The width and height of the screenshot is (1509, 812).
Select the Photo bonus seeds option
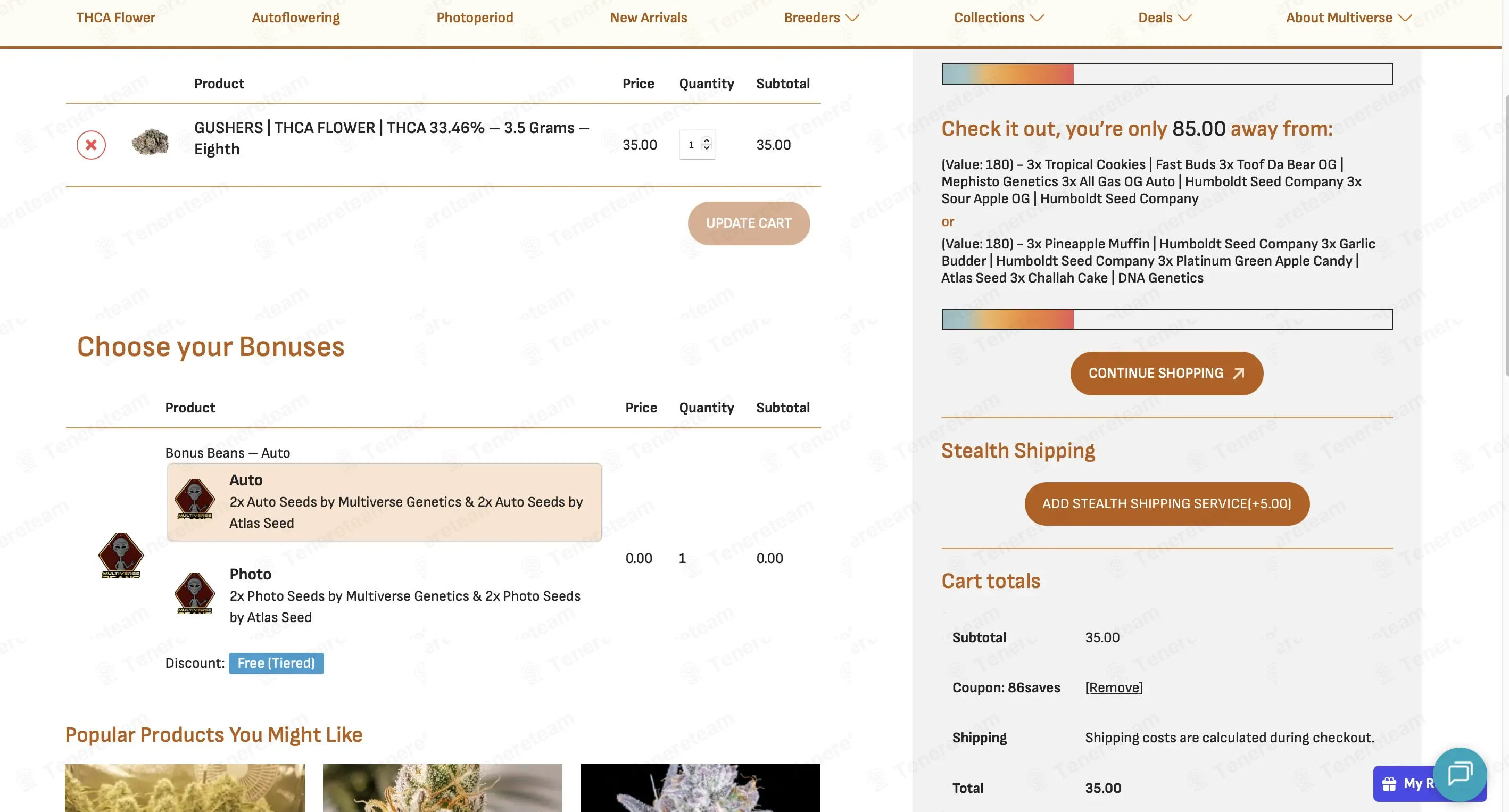point(384,596)
